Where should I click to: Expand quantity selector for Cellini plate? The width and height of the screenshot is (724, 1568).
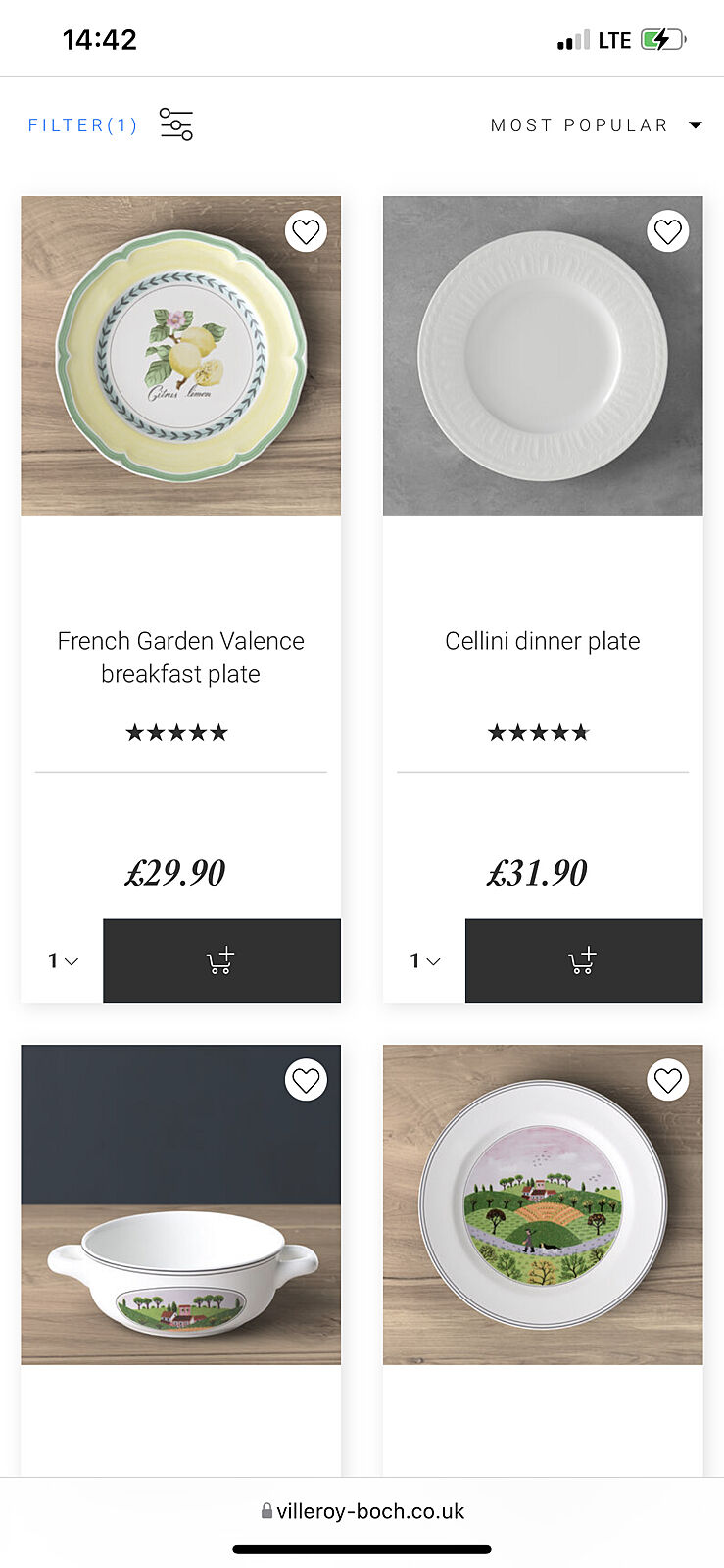point(424,960)
